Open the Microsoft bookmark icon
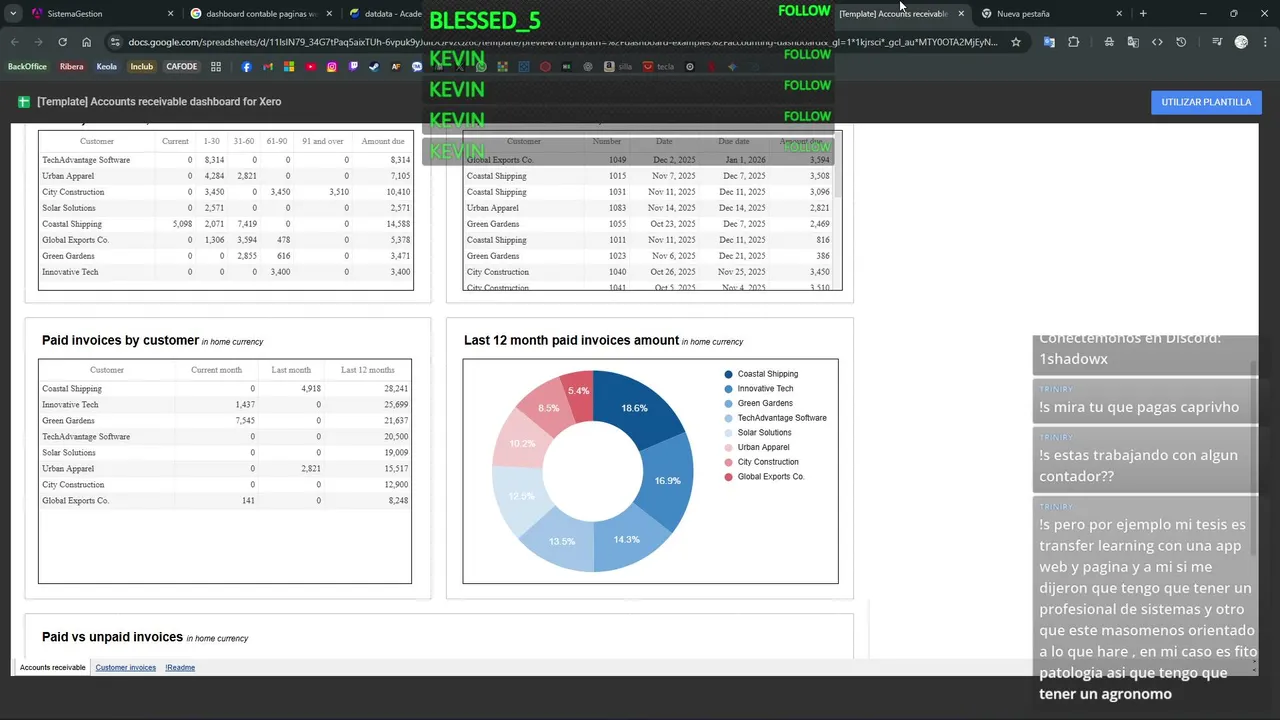The height and width of the screenshot is (720, 1280). click(289, 67)
